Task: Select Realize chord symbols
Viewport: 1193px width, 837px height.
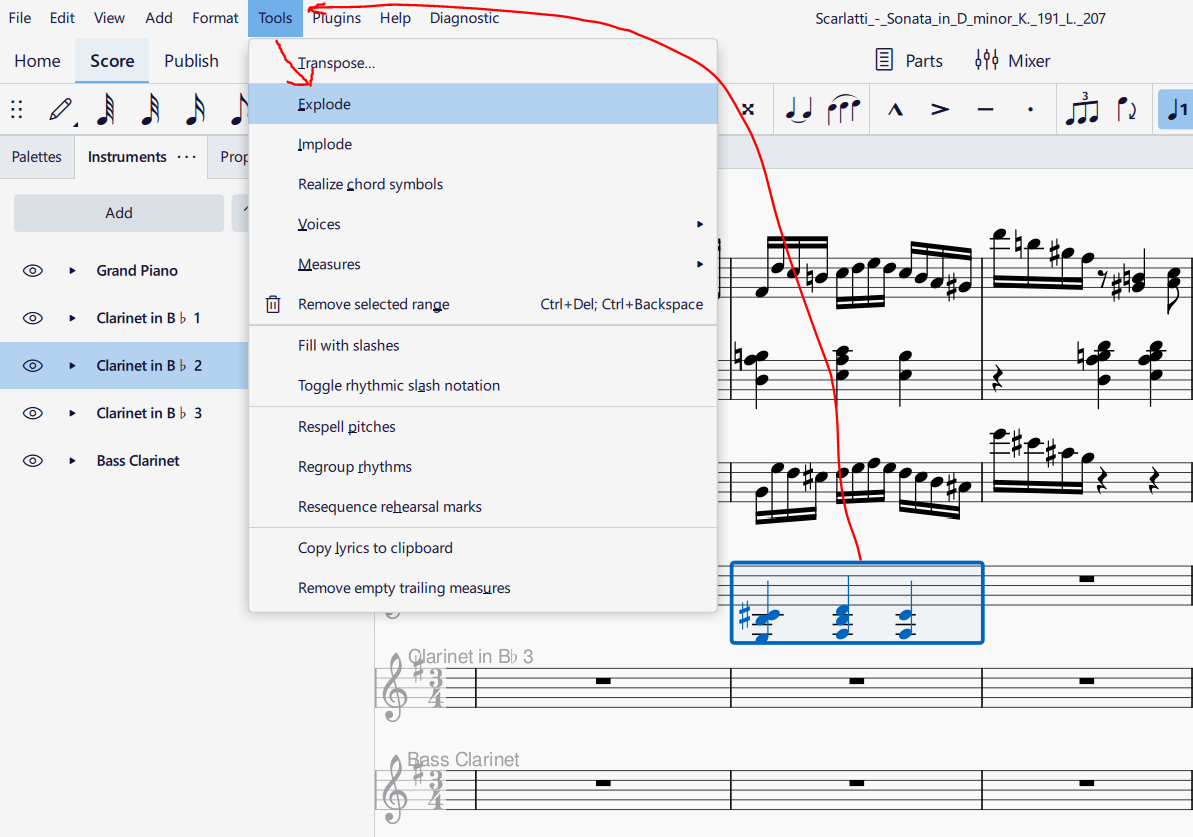Action: (483, 184)
